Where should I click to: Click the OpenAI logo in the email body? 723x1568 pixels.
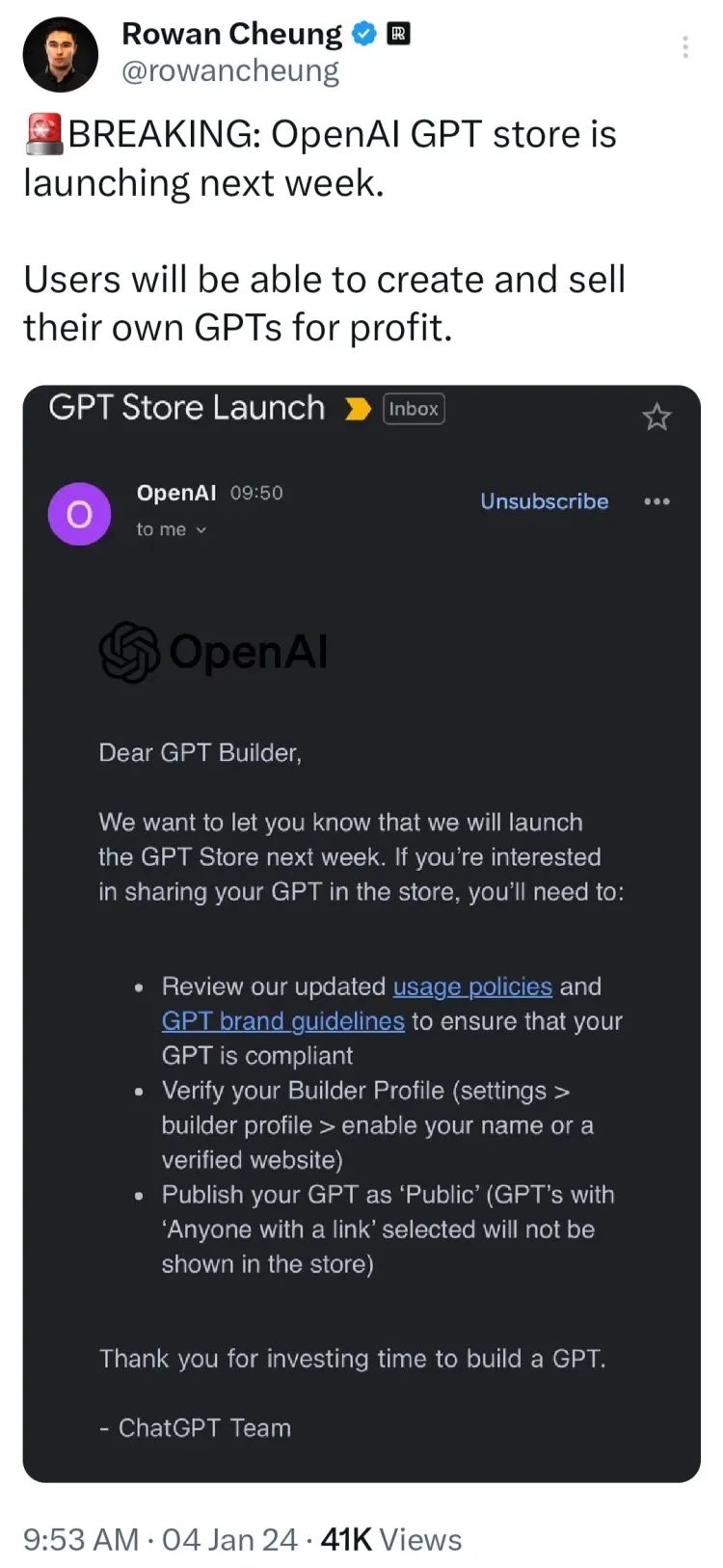click(x=213, y=652)
